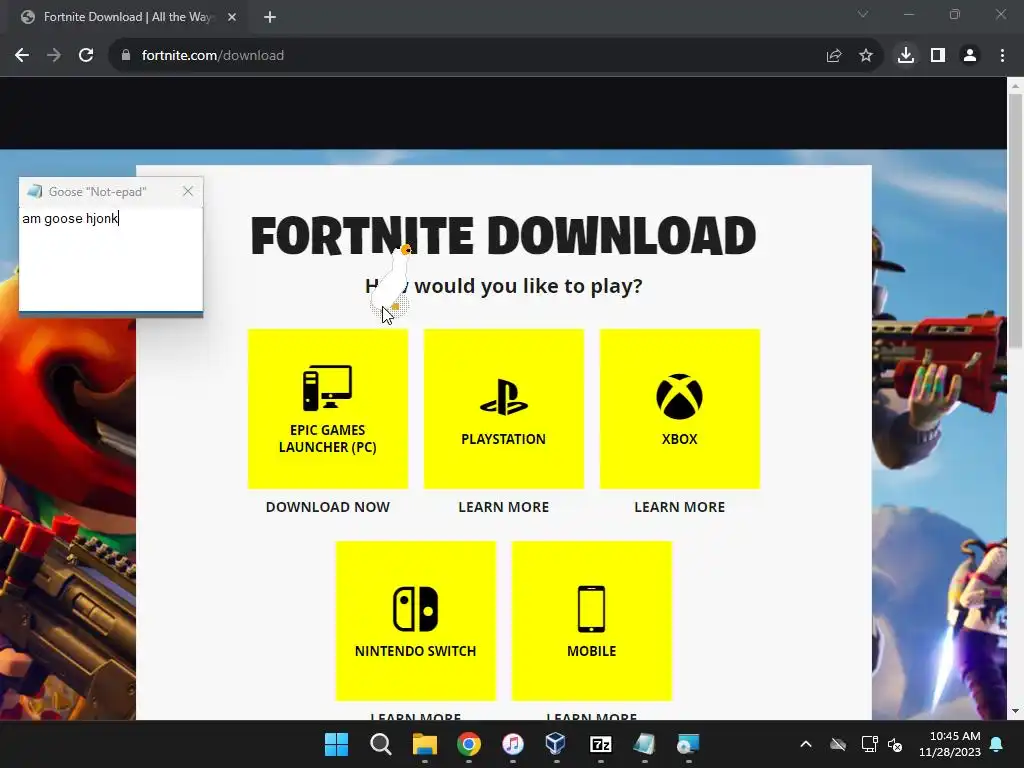Click the network tray icon
This screenshot has width=1024, height=768.
tap(869, 744)
